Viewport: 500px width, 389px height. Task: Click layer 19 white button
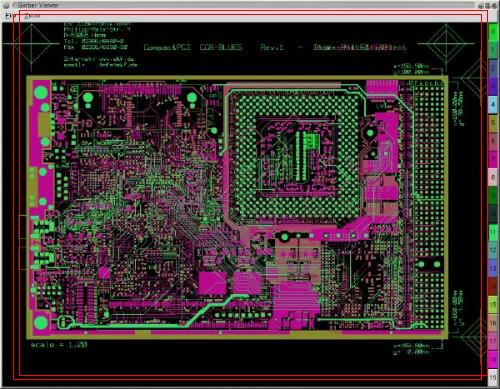pos(493,377)
